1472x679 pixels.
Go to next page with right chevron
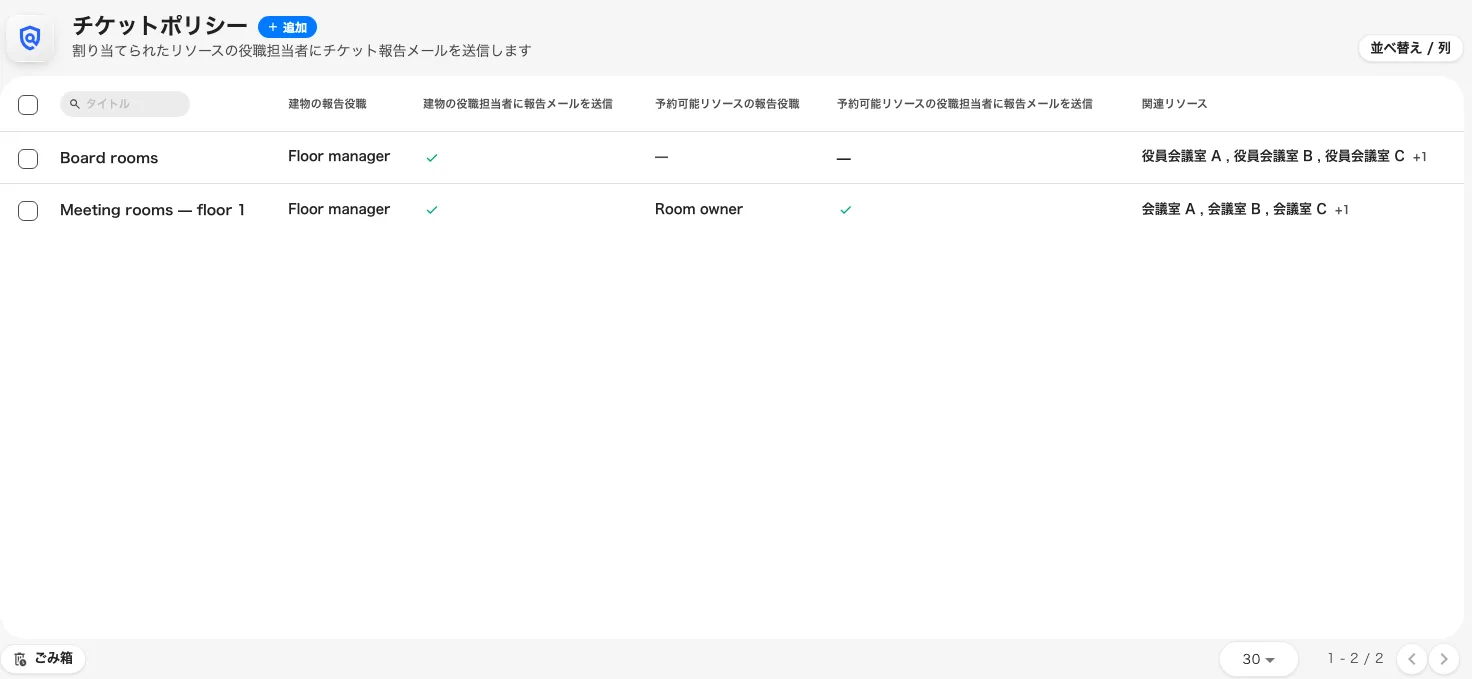(1444, 659)
